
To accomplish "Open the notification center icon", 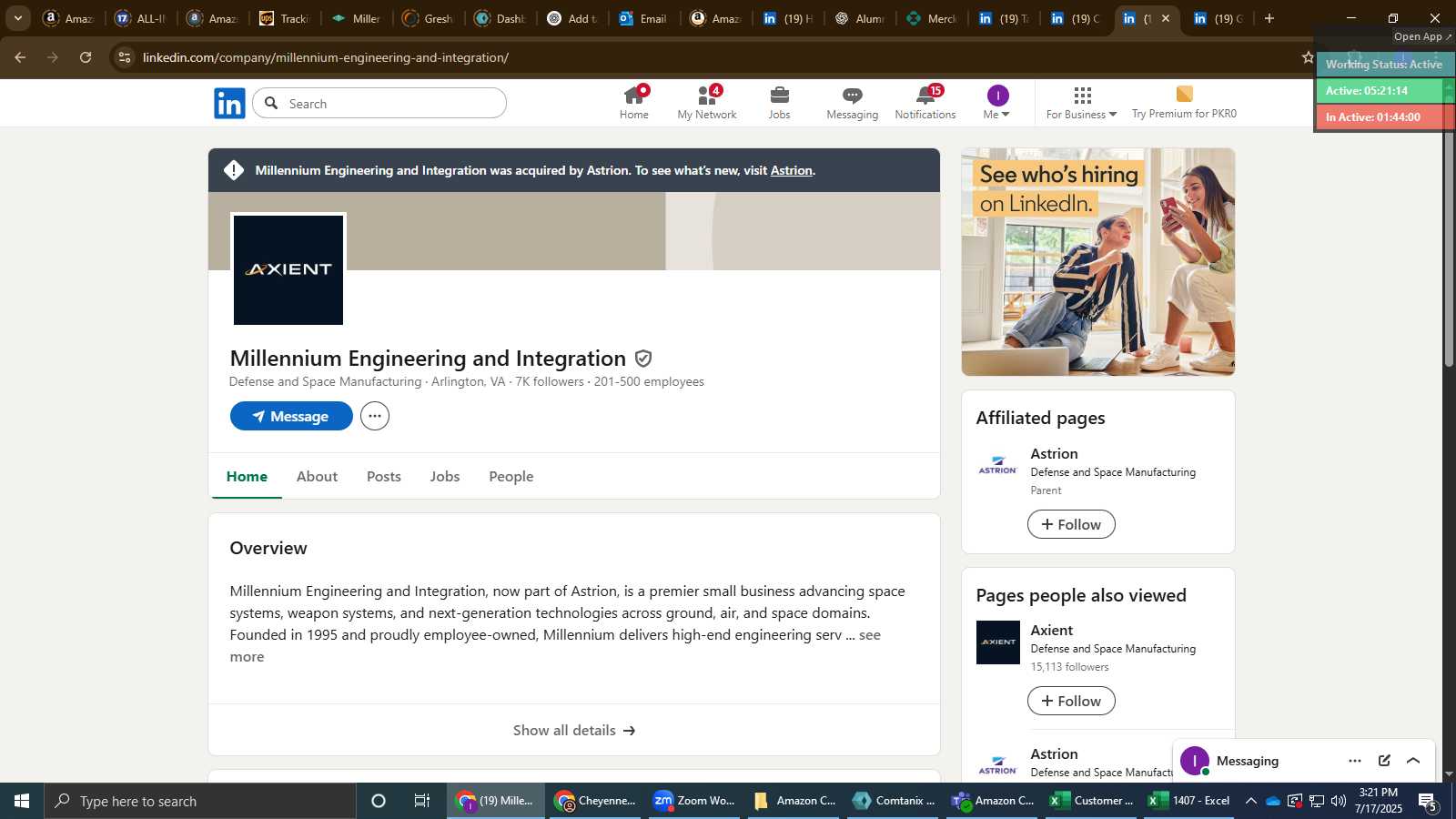I will point(1427,801).
